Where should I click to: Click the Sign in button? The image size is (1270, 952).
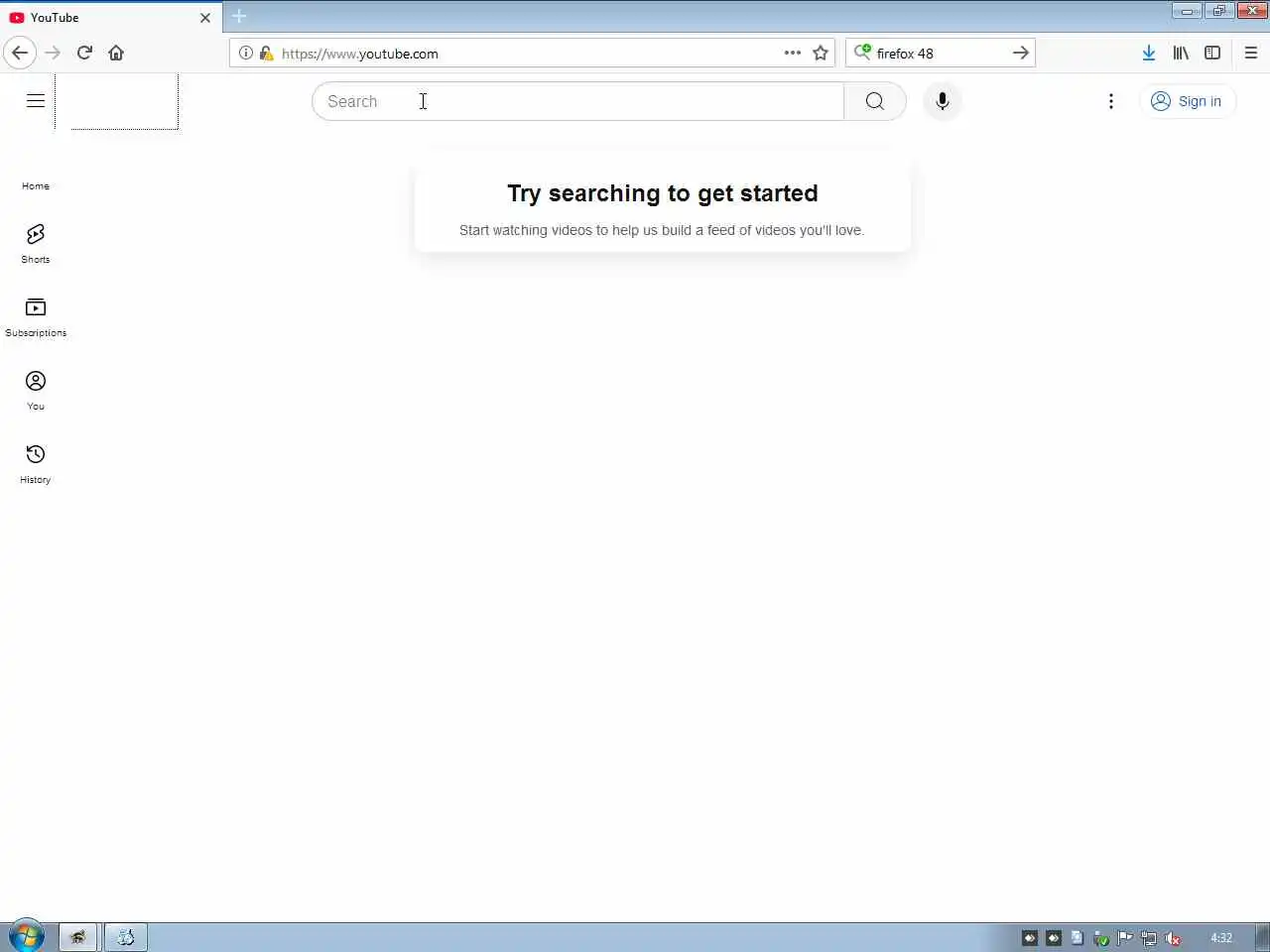(x=1187, y=101)
